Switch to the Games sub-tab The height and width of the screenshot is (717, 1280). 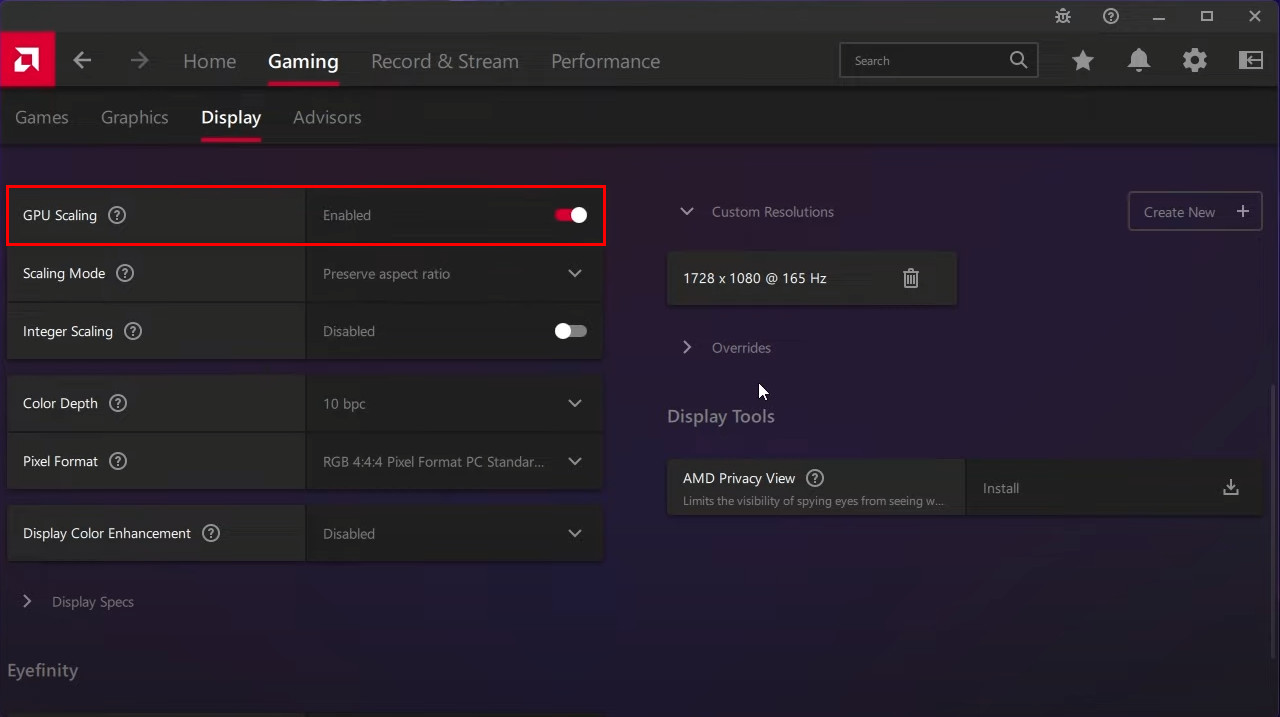pos(42,117)
